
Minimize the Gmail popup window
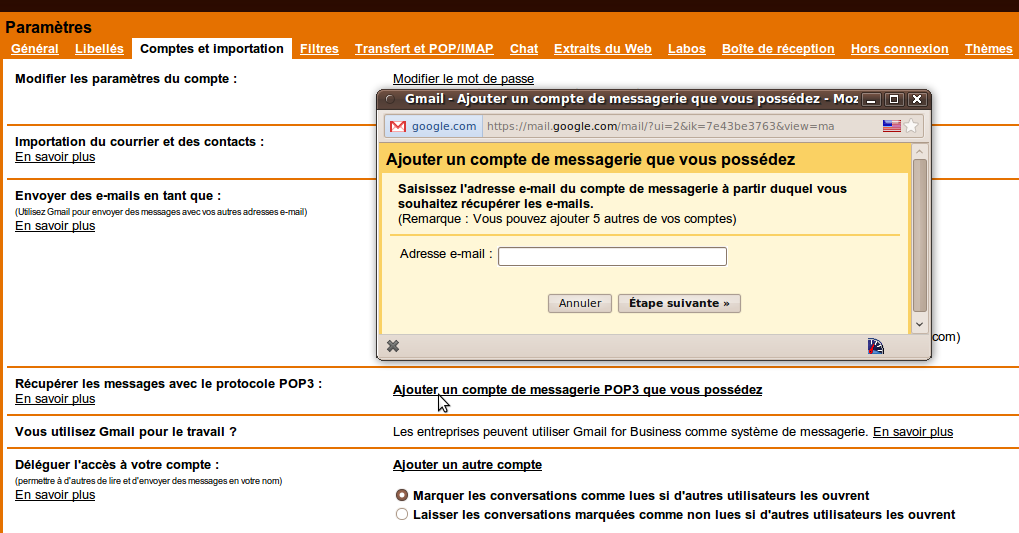pyautogui.click(x=872, y=99)
